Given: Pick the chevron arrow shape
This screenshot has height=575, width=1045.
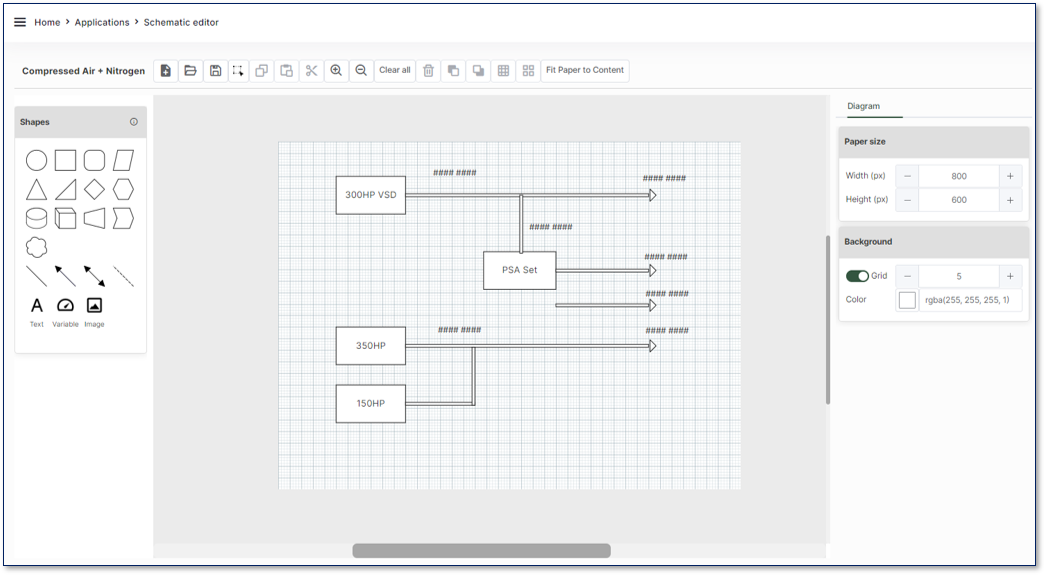Looking at the screenshot, I should coord(123,219).
